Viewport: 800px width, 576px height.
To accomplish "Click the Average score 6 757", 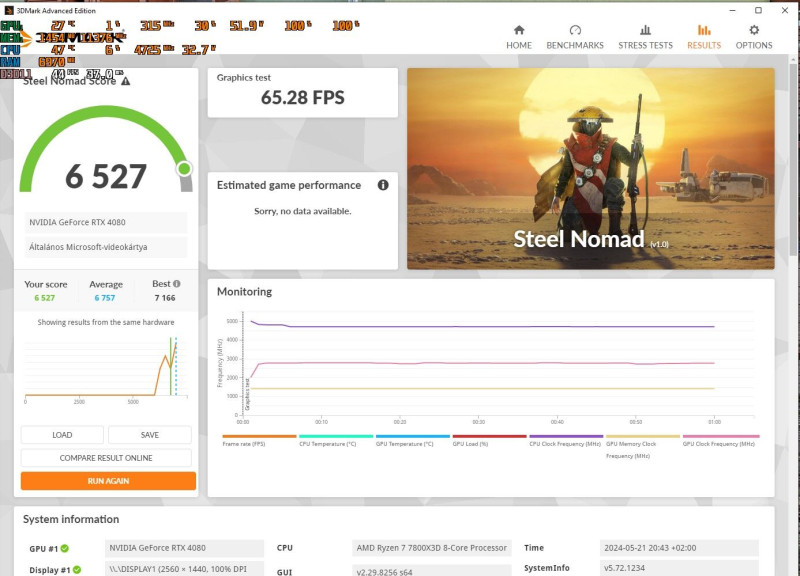I will pos(105,298).
